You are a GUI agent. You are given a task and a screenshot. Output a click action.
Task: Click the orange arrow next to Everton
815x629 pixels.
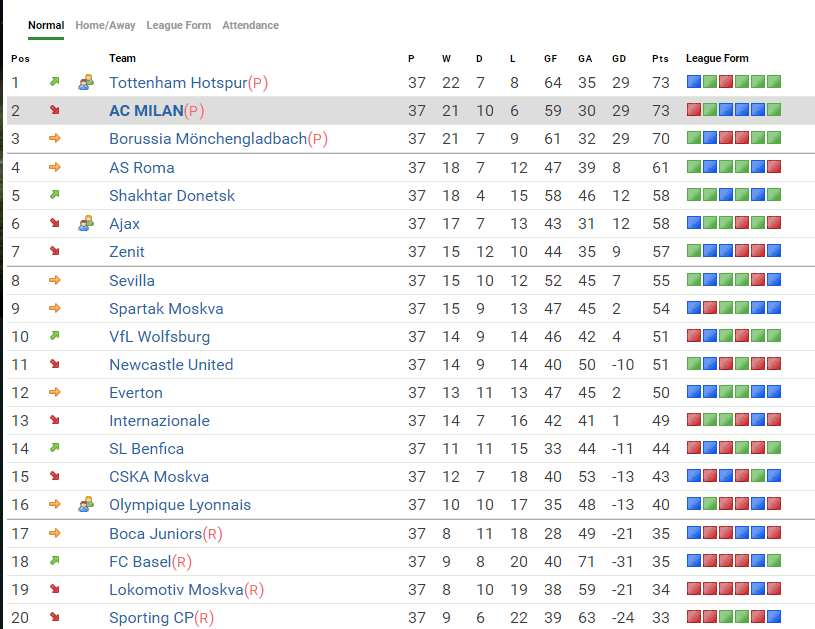[54, 392]
